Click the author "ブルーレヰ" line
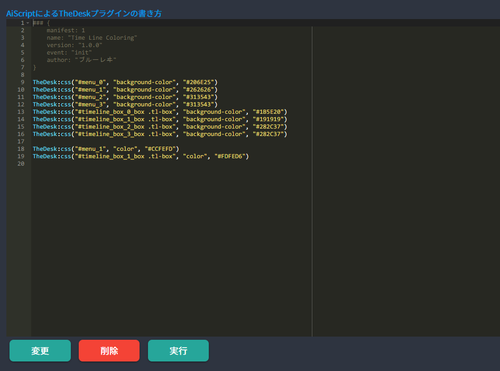 coord(81,60)
